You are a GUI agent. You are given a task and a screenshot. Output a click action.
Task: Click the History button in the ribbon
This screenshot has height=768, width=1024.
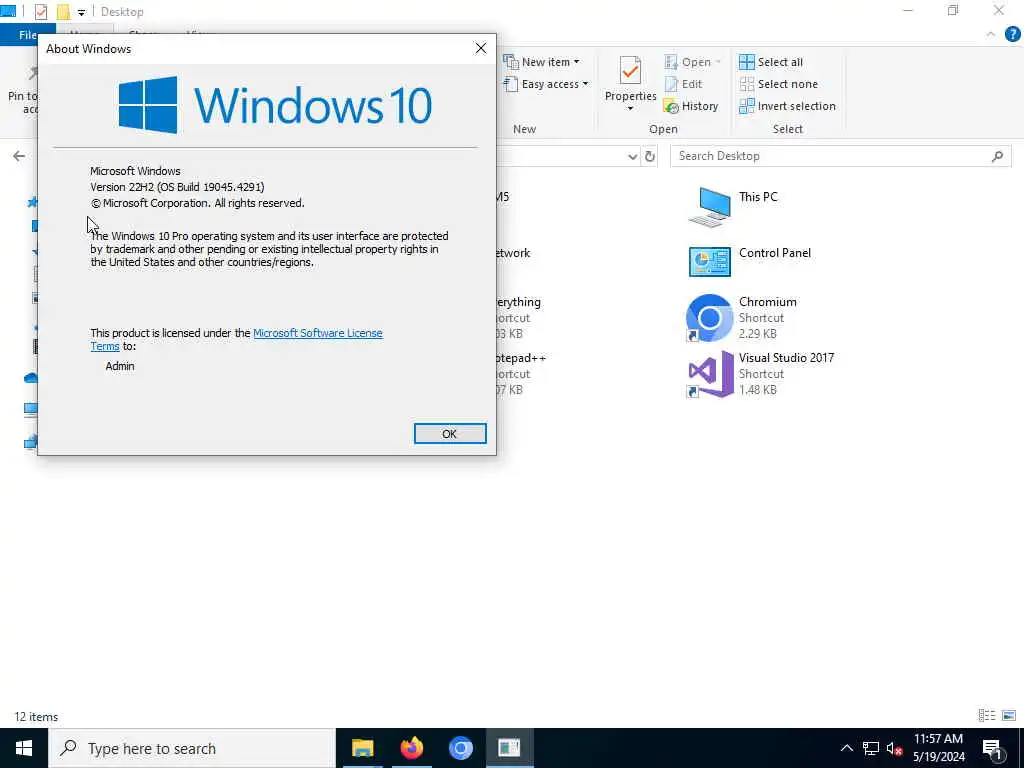coord(691,106)
